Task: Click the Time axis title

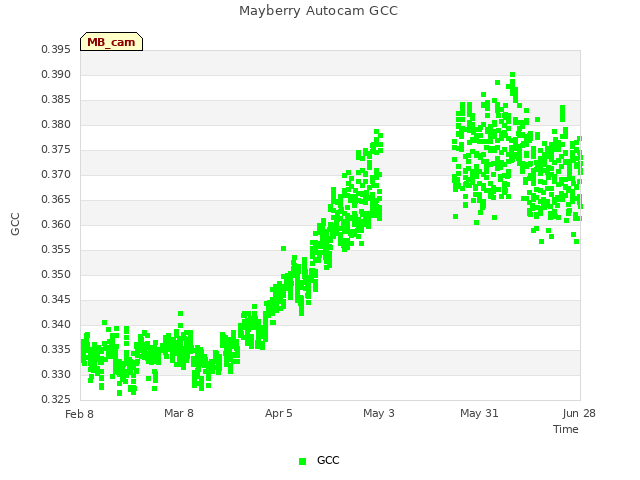Action: coord(566,429)
